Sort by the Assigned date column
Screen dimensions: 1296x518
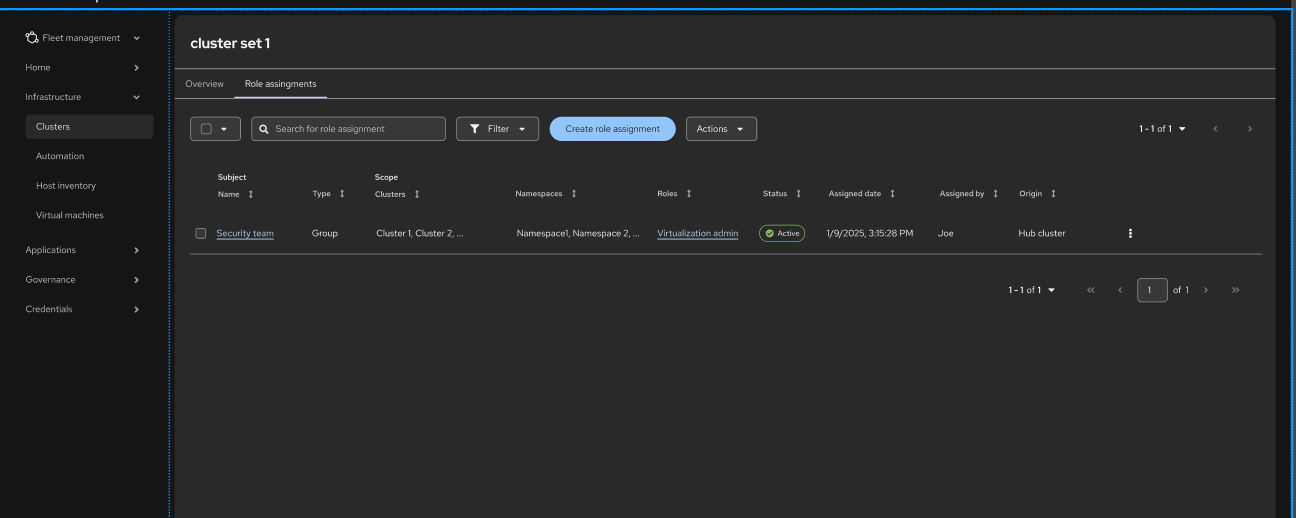click(862, 194)
